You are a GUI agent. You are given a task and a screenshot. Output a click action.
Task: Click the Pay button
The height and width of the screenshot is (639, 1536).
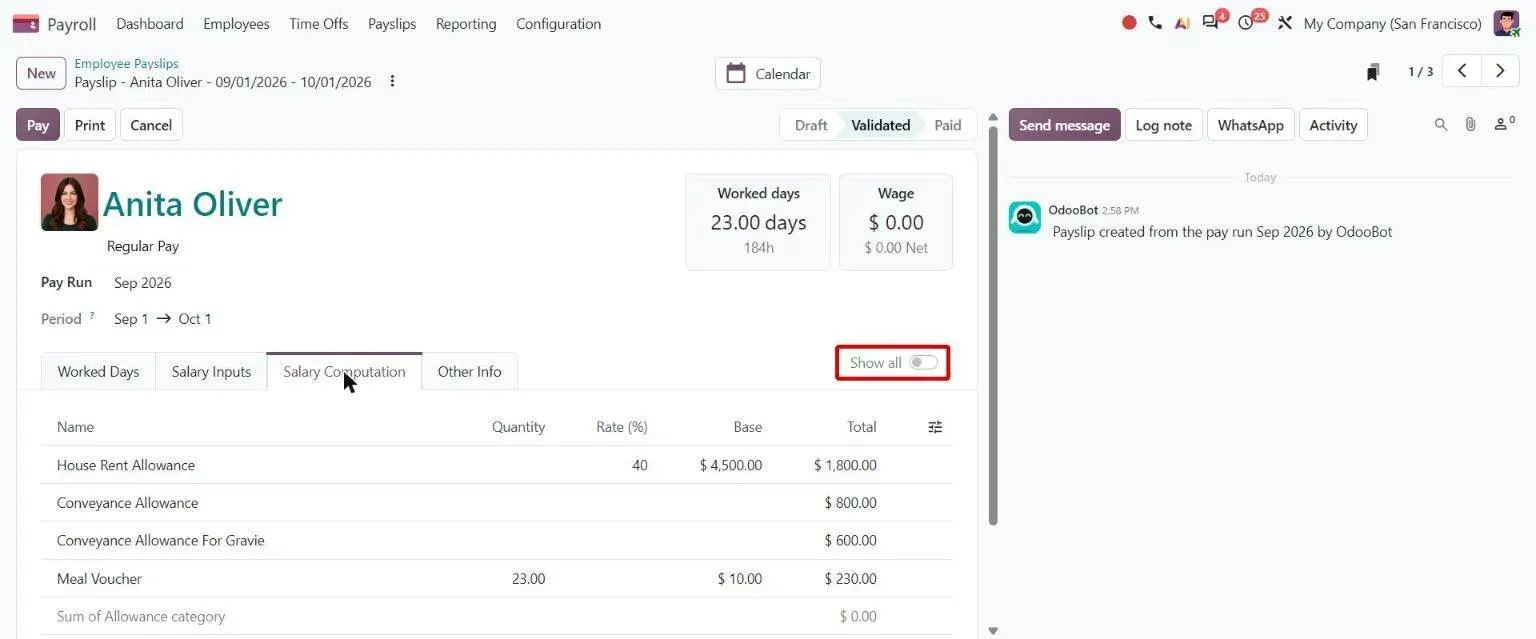click(38, 125)
